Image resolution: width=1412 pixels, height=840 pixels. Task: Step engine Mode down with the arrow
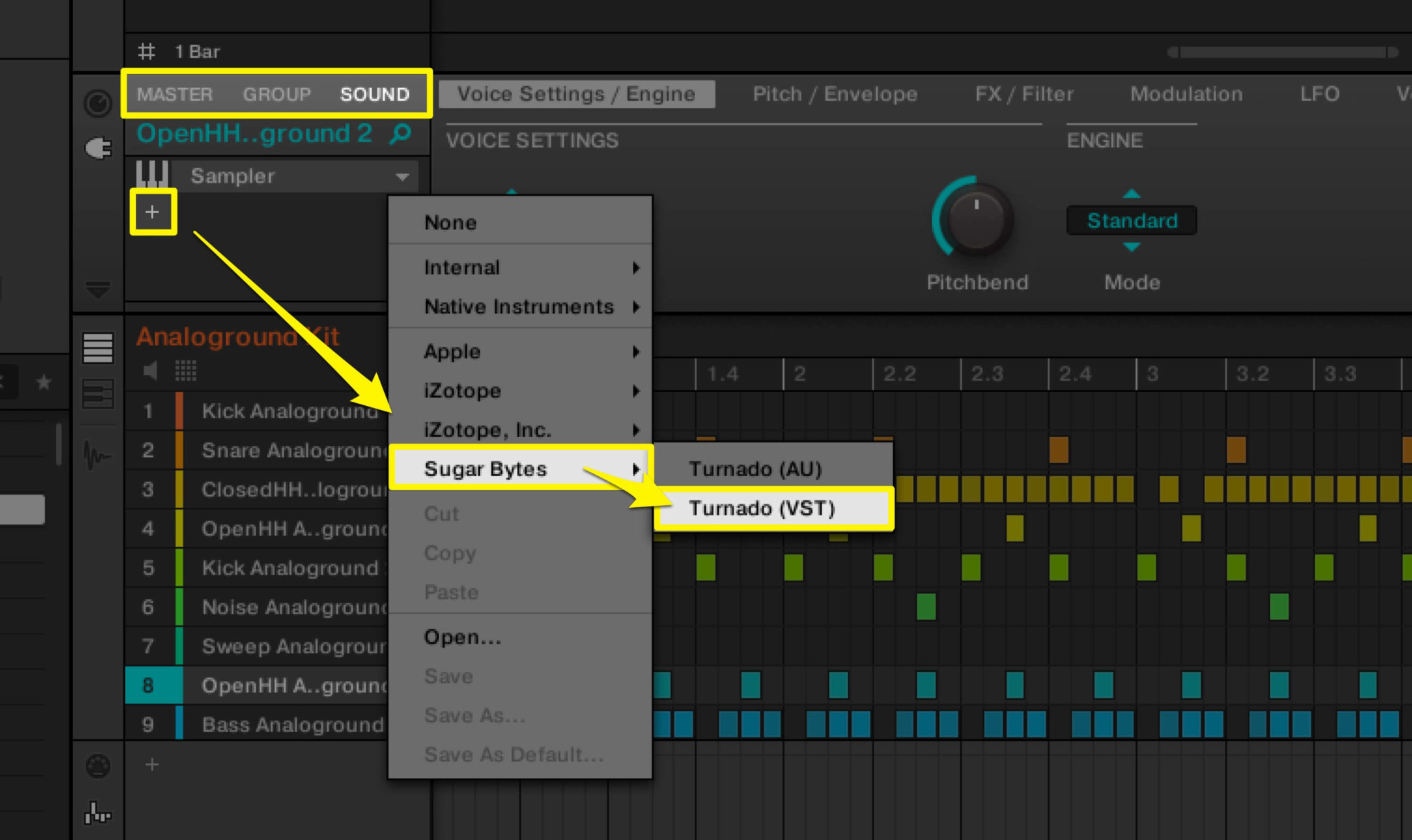pos(1131,247)
